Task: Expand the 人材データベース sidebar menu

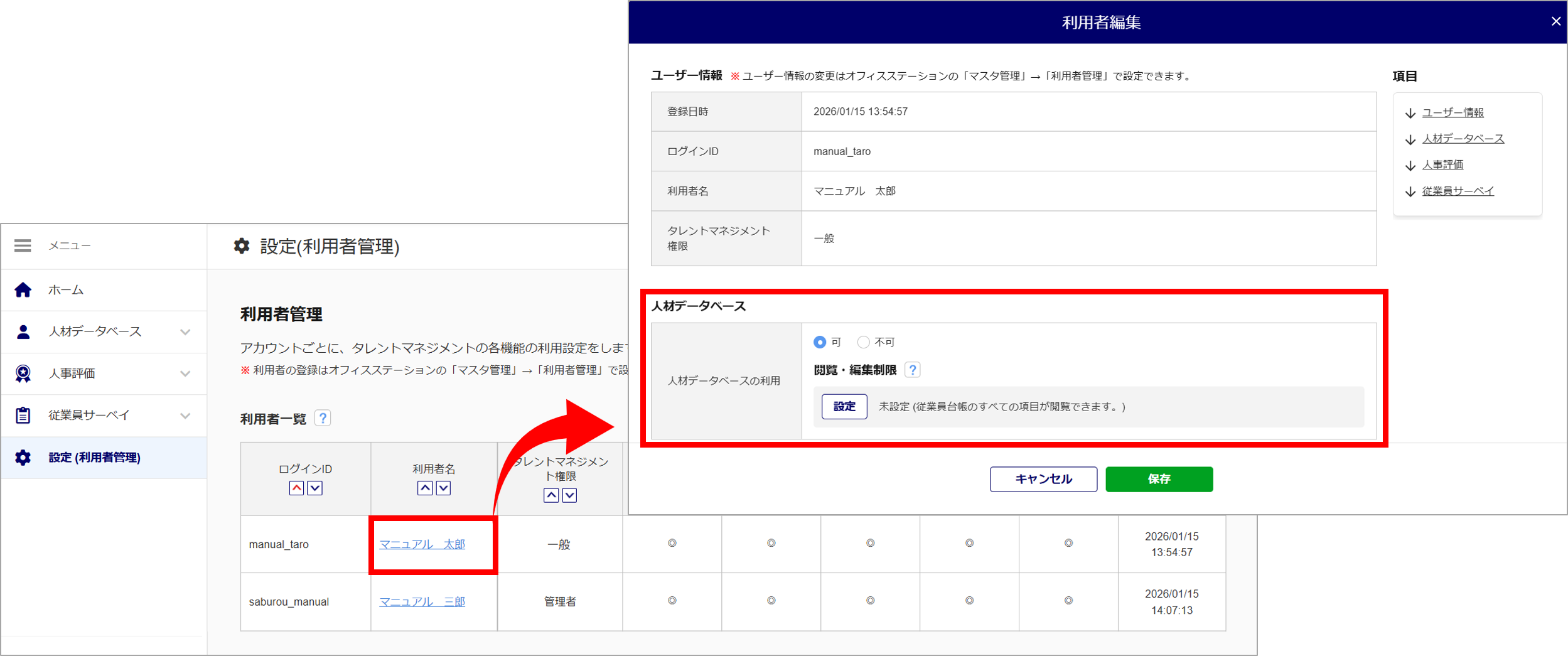Action: tap(185, 332)
